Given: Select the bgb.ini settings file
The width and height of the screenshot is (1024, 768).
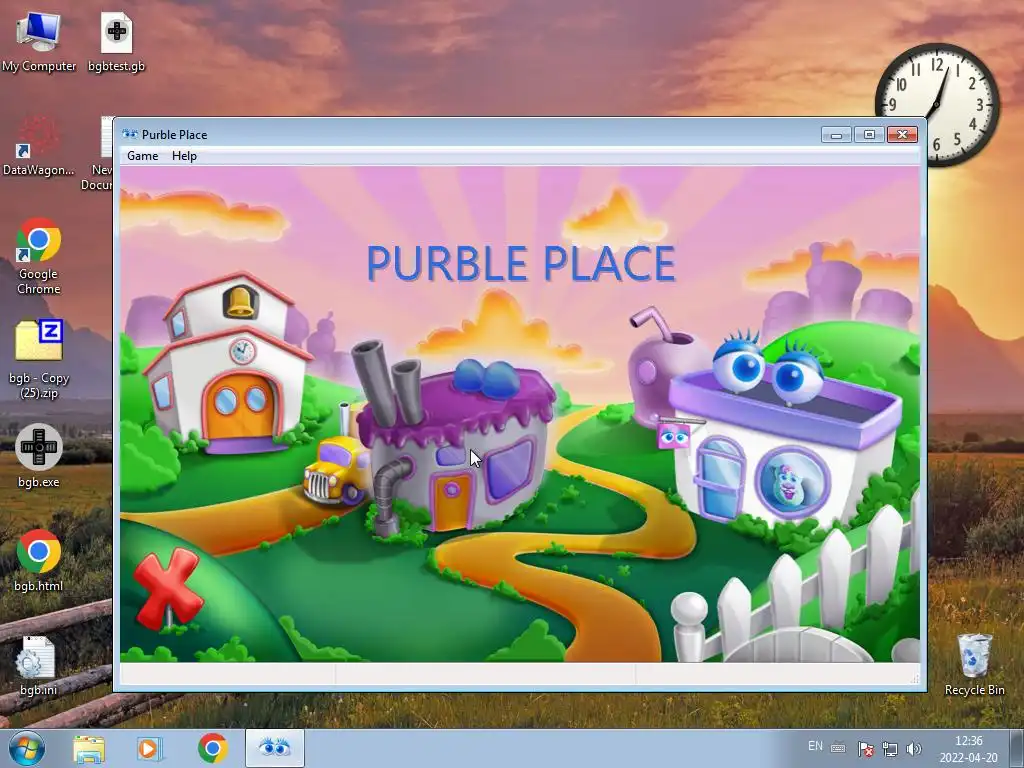Looking at the screenshot, I should coord(39,665).
